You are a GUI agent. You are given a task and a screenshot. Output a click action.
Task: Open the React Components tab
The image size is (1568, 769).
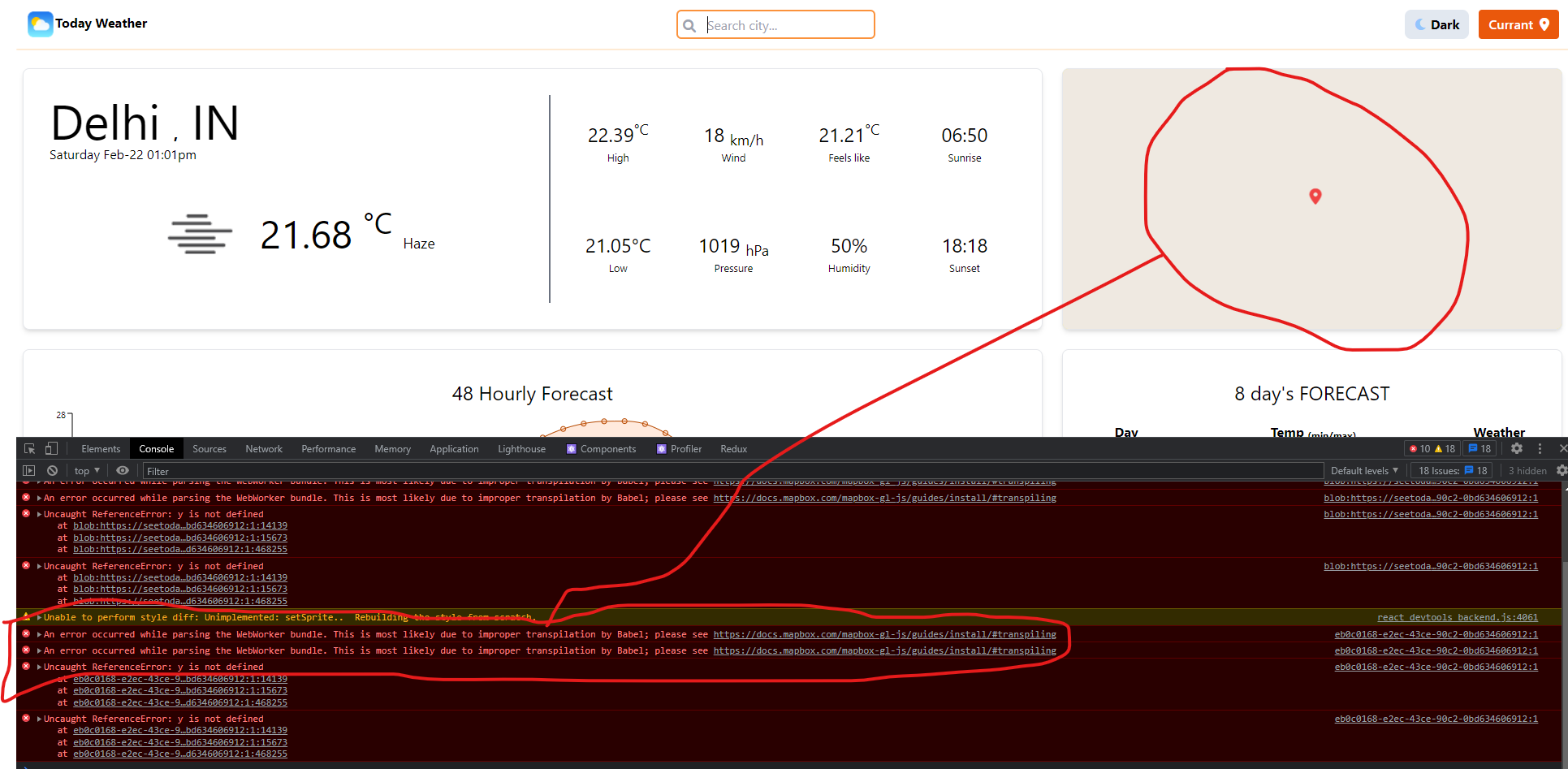[601, 449]
